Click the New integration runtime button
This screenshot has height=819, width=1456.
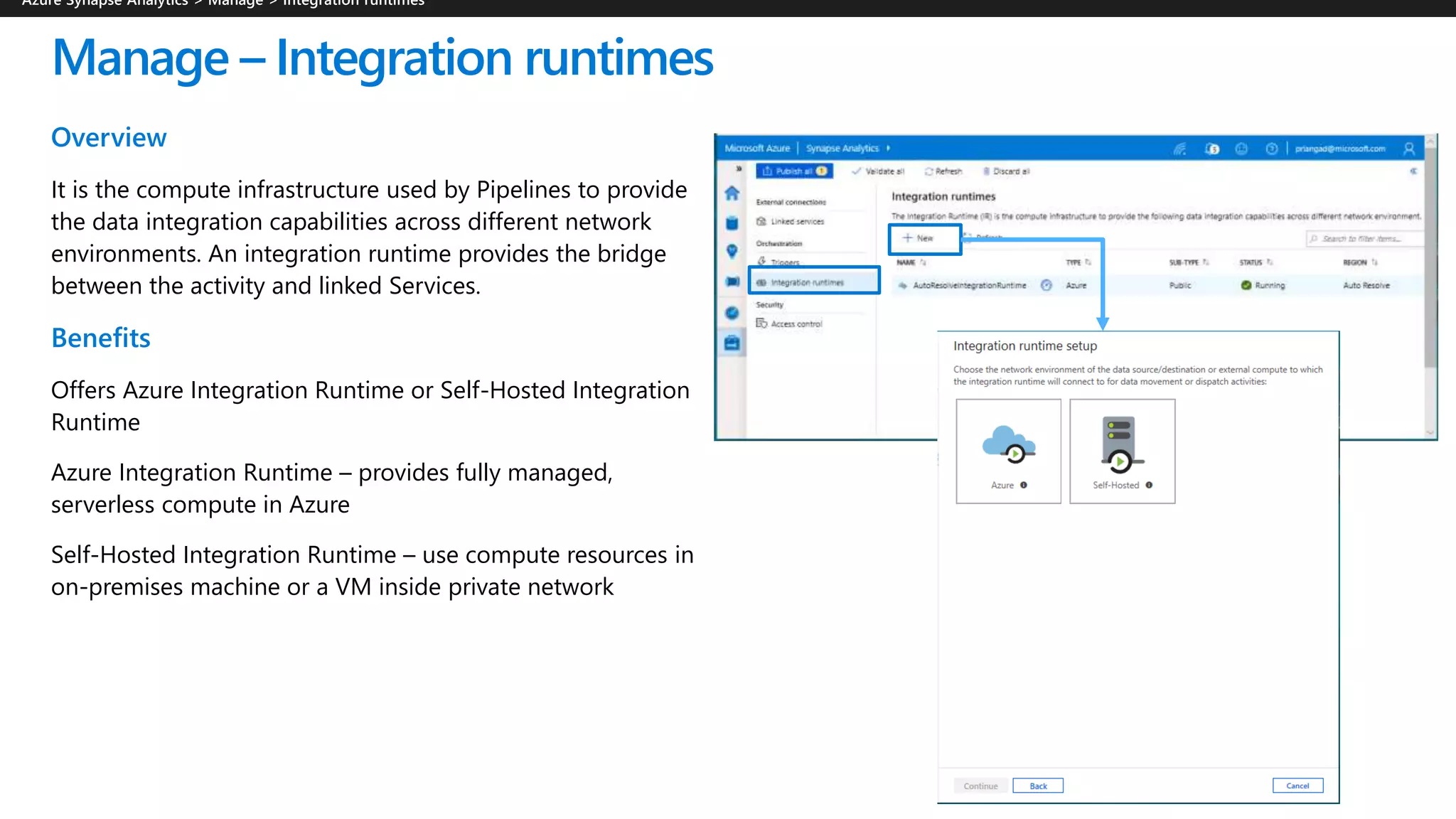(x=924, y=238)
